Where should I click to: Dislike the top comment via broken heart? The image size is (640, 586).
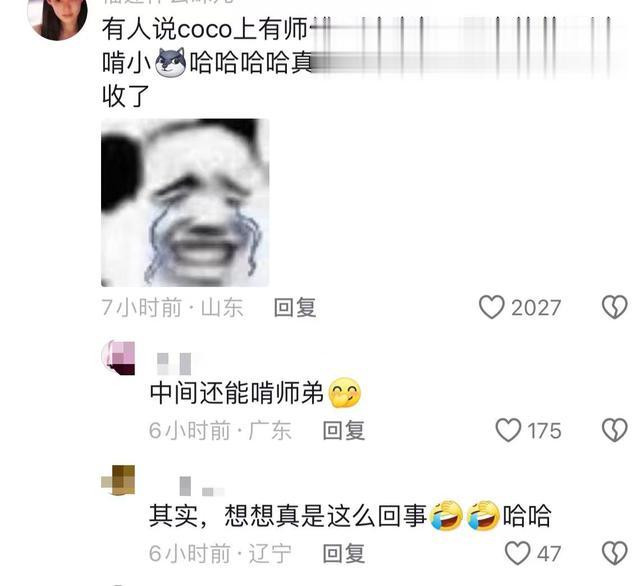(615, 307)
